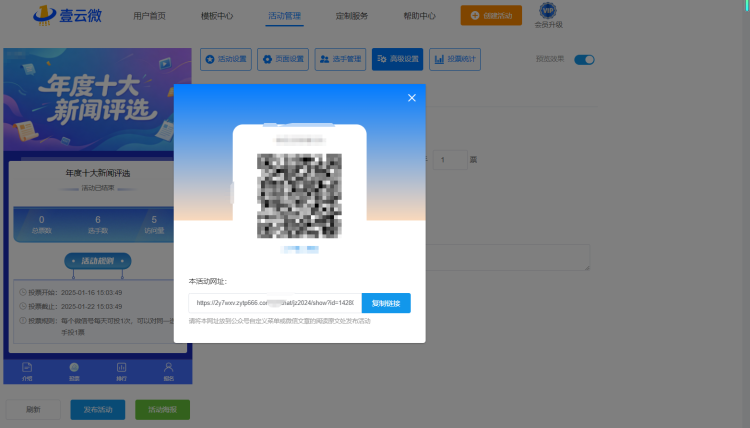Click the people icon on 选手管理
Viewport: 750px width, 428px height.
click(x=324, y=59)
